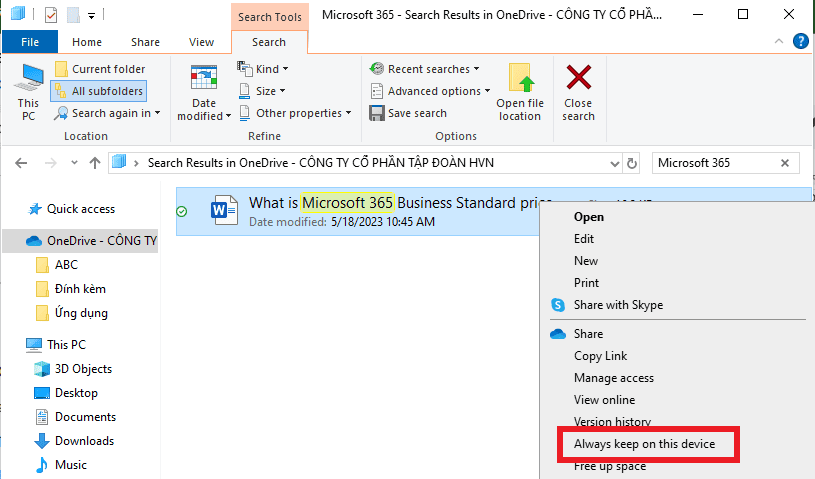Click Back navigation arrow
815x479 pixels.
[x=21, y=163]
